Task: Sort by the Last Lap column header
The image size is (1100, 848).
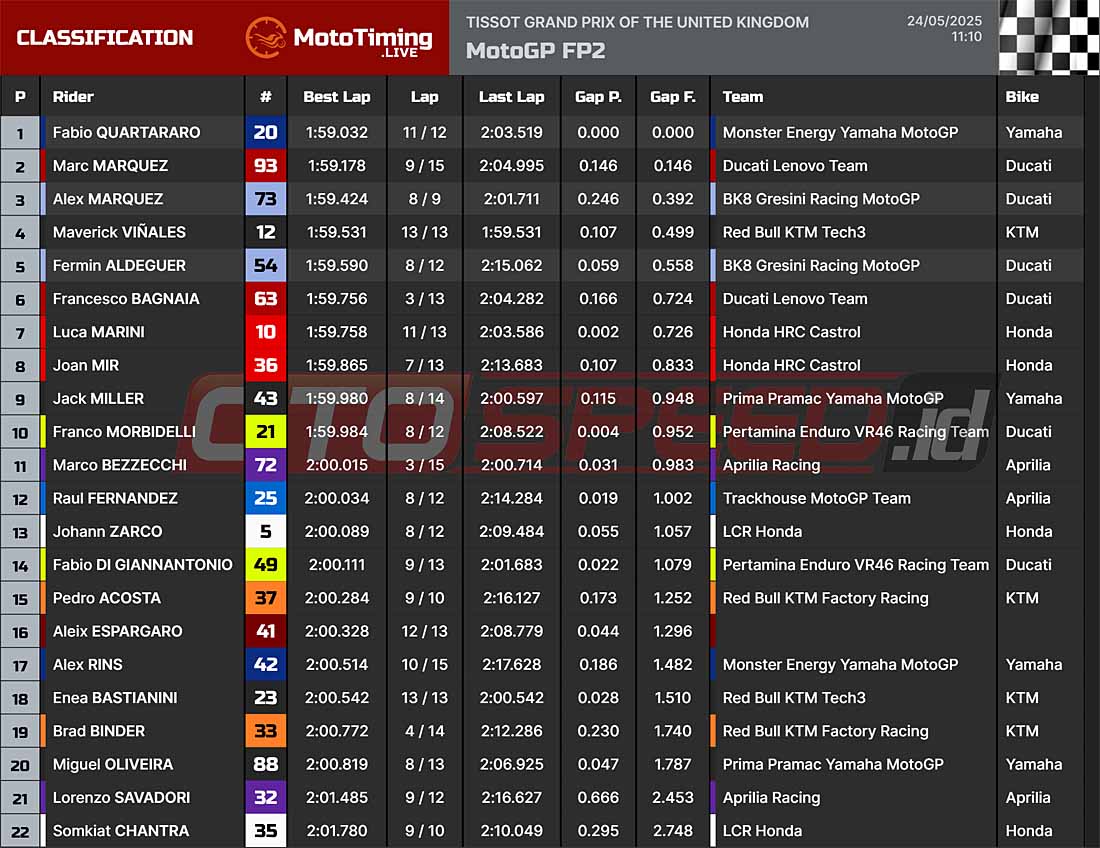Action: click(x=511, y=97)
